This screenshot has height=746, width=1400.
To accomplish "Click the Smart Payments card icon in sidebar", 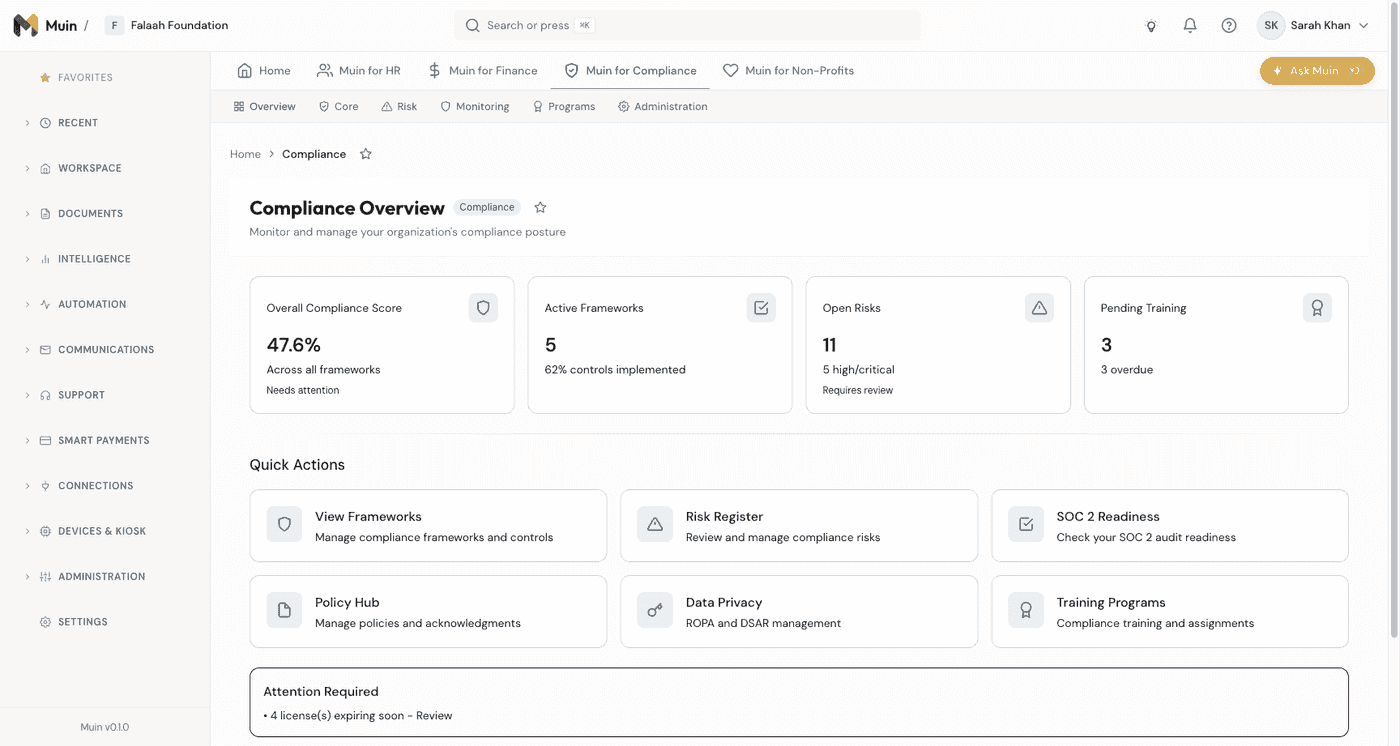I will tap(45, 440).
